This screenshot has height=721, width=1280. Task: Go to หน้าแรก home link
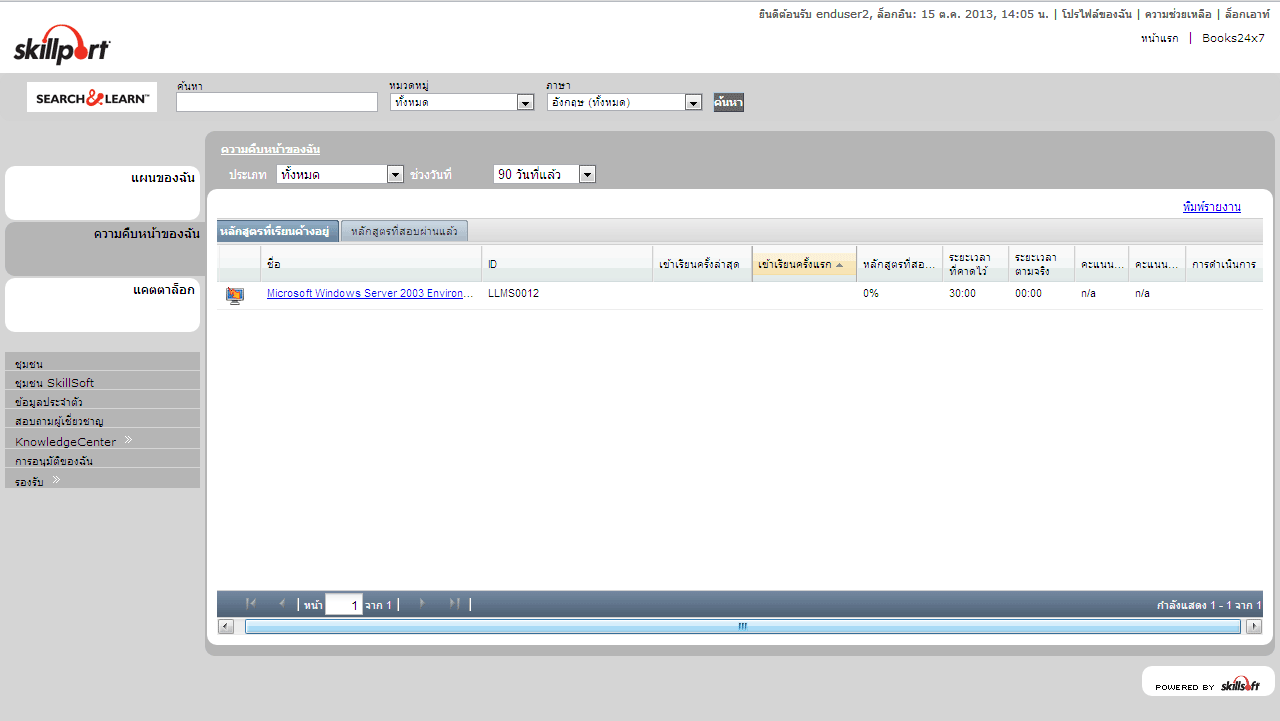click(1159, 38)
